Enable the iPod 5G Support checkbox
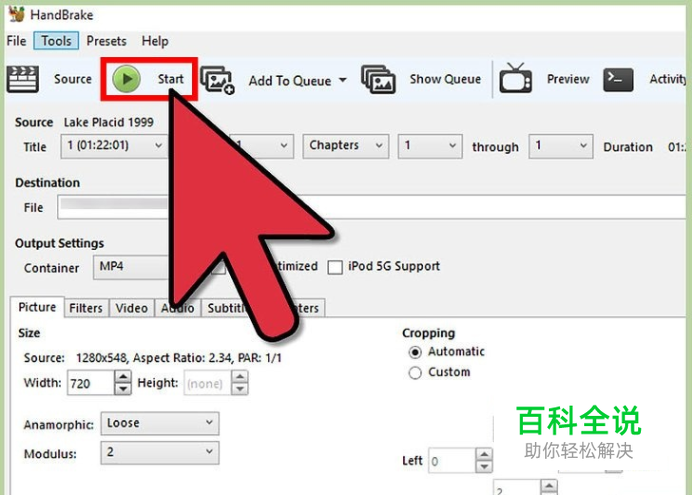 [335, 267]
